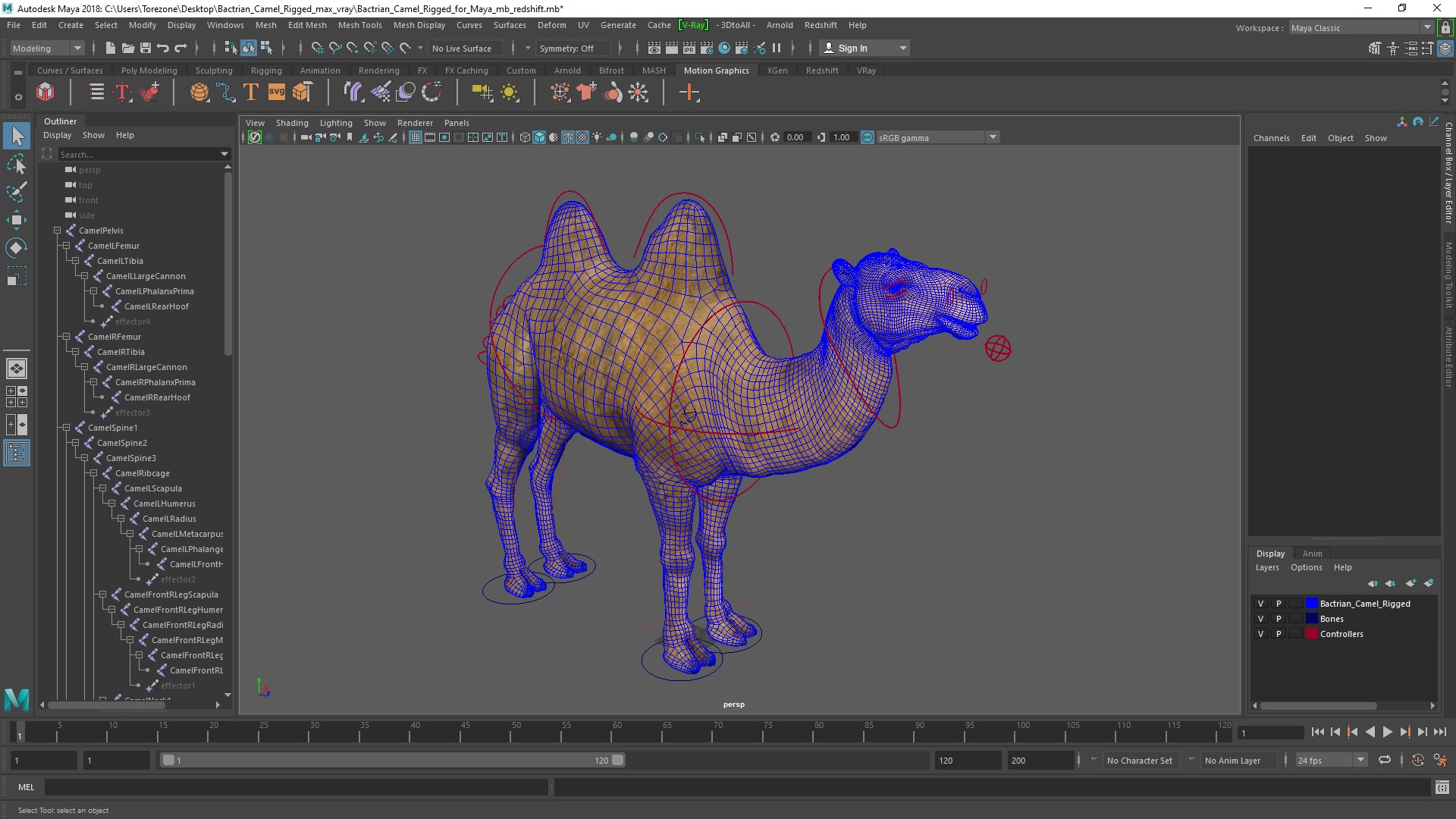This screenshot has height=819, width=1456.
Task: Toggle visibility V for Controllers layer
Action: [x=1260, y=633]
